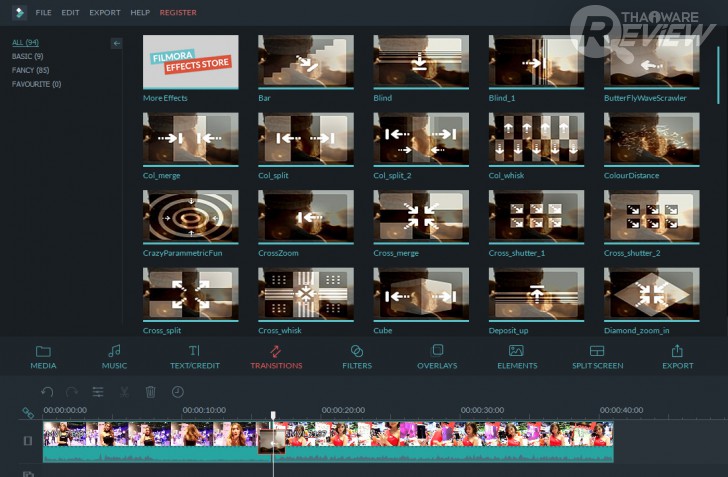Viewport: 728px width, 477px height.
Task: Collapse the category sidebar with back arrow
Action: [117, 43]
